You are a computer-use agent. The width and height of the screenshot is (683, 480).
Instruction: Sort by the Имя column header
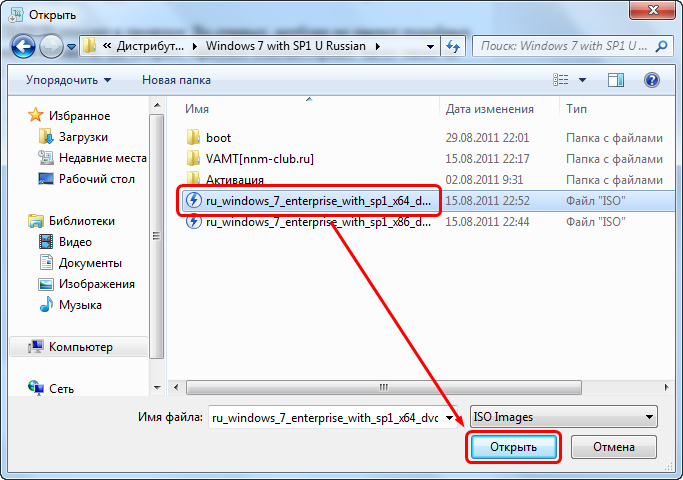(x=197, y=109)
